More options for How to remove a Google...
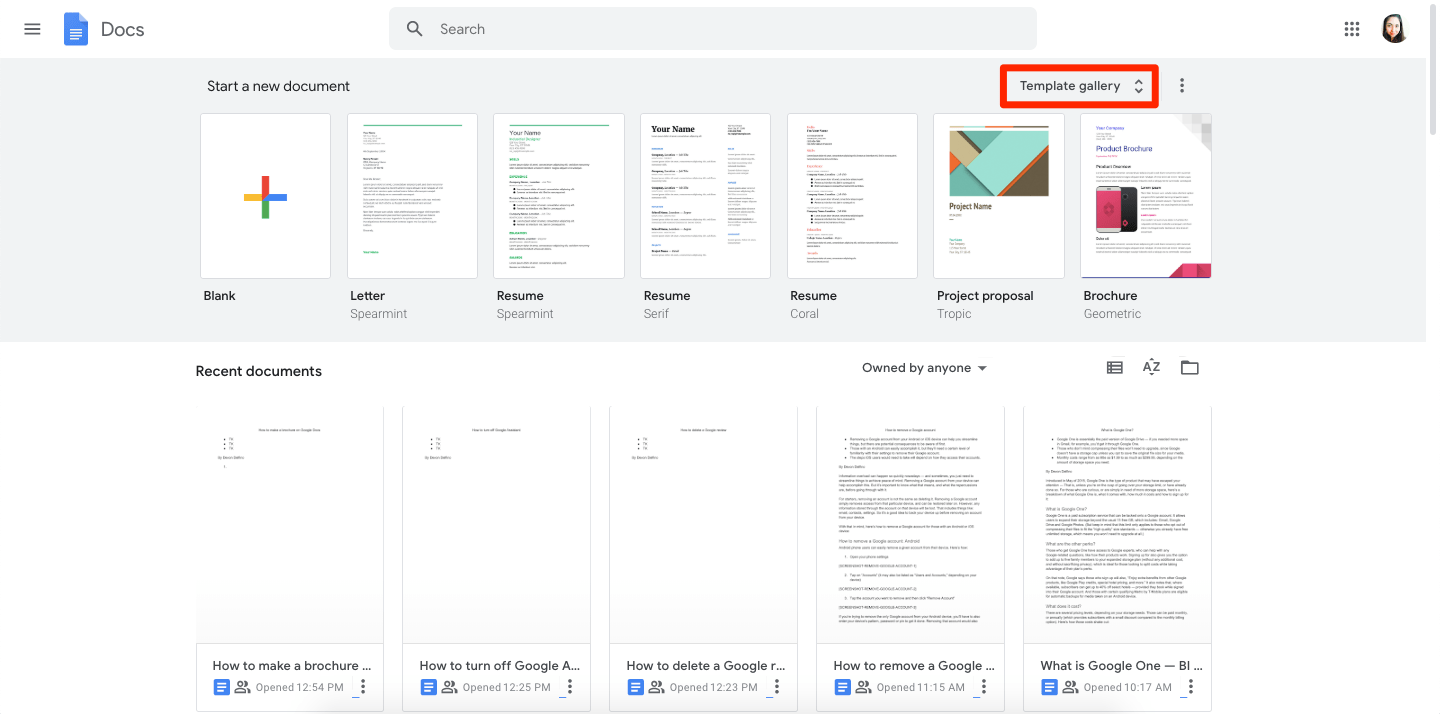 coord(984,687)
